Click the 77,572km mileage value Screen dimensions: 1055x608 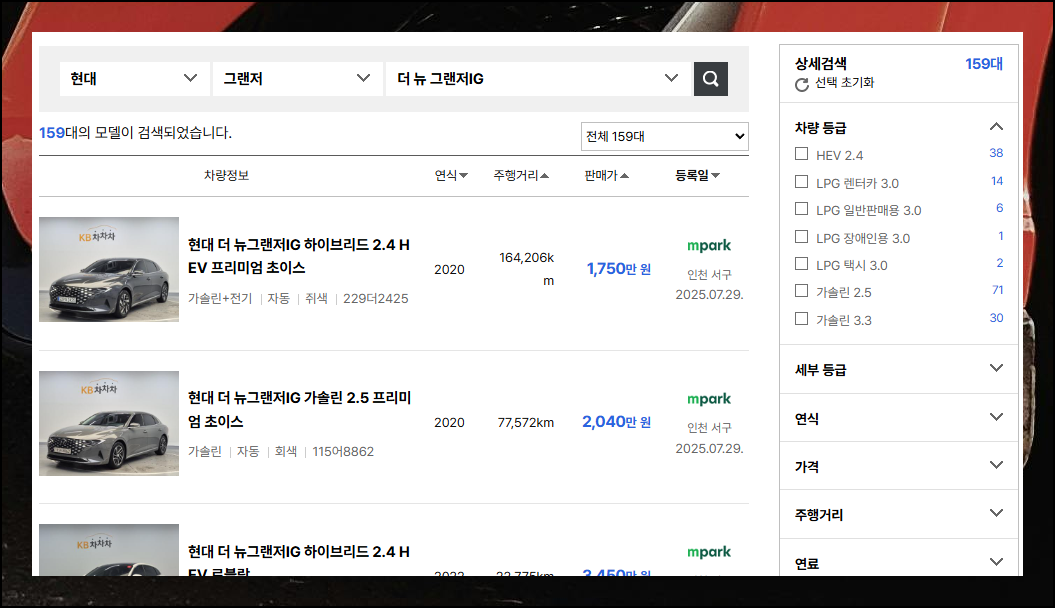tap(525, 422)
